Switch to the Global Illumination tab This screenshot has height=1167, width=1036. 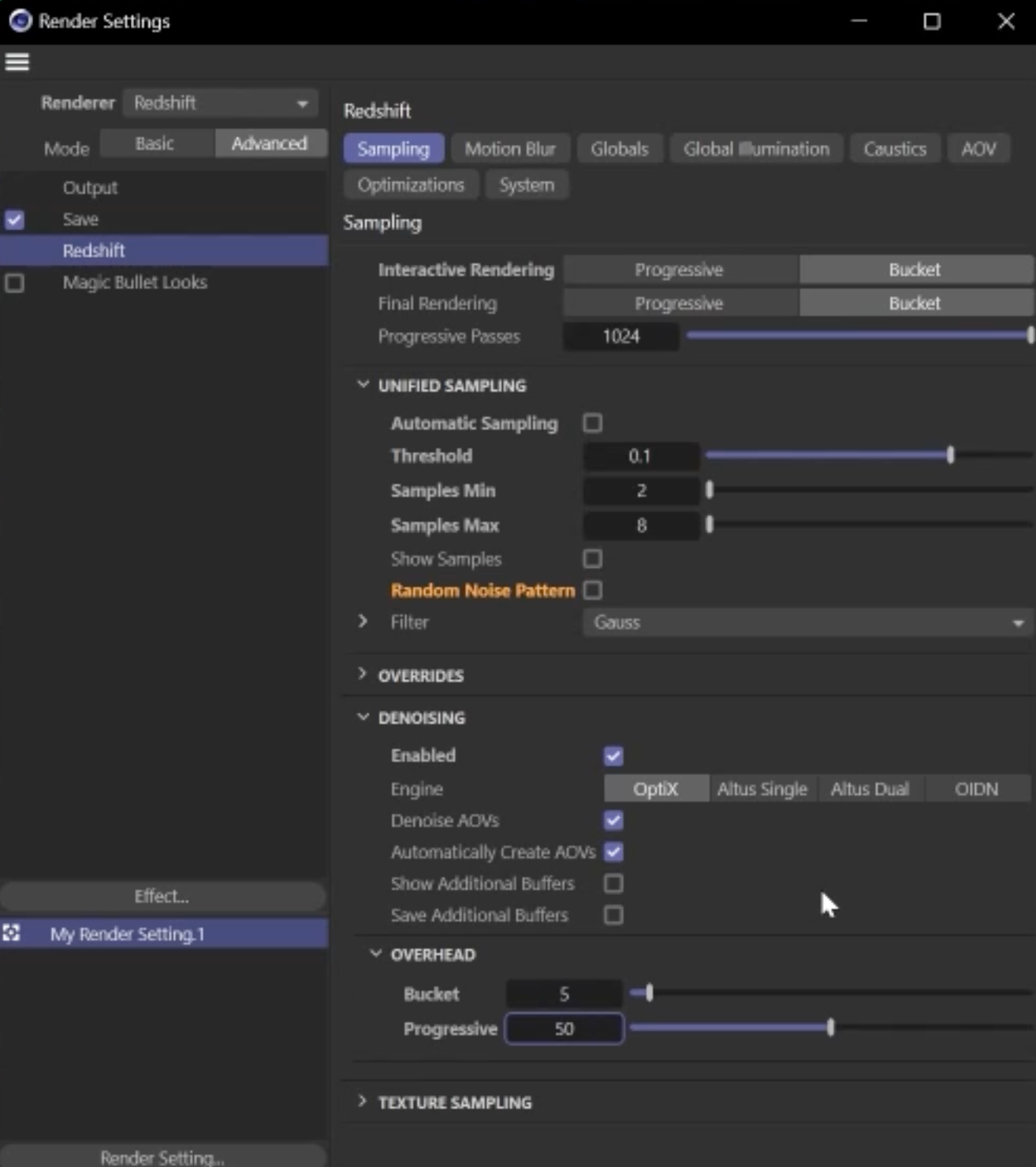(x=755, y=149)
